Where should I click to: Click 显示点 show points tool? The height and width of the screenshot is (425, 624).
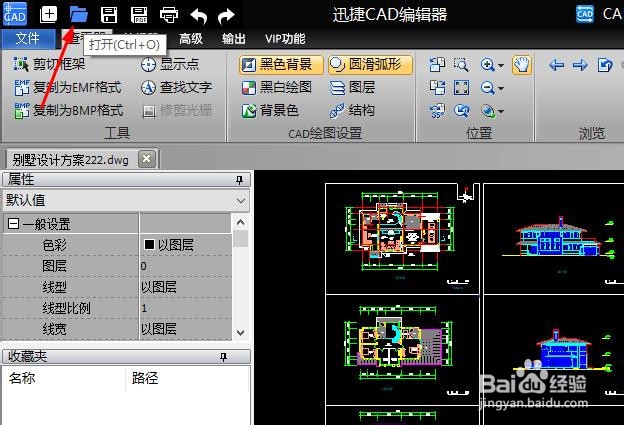[170, 64]
